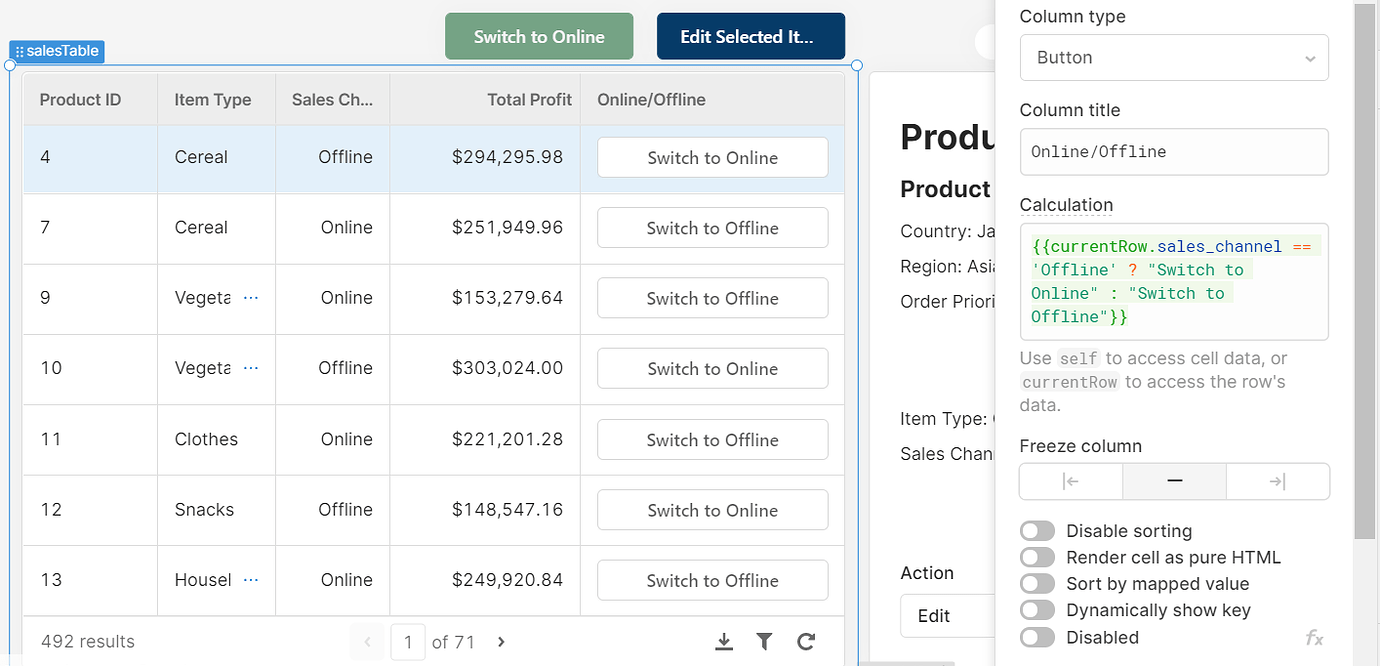
Task: Freeze the column to the left
Action: [x=1070, y=481]
